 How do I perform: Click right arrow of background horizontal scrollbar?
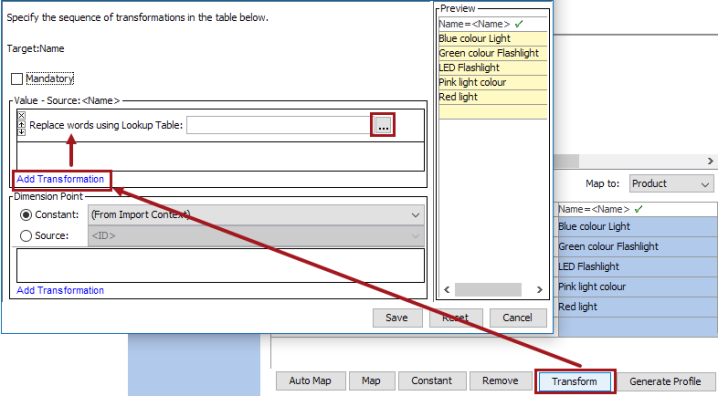710,161
